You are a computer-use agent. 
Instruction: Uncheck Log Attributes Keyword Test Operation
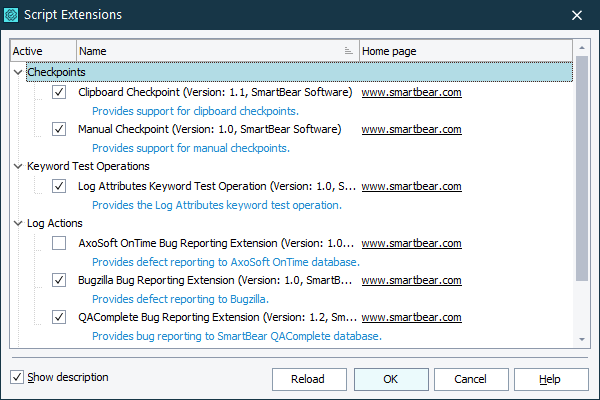click(x=59, y=186)
